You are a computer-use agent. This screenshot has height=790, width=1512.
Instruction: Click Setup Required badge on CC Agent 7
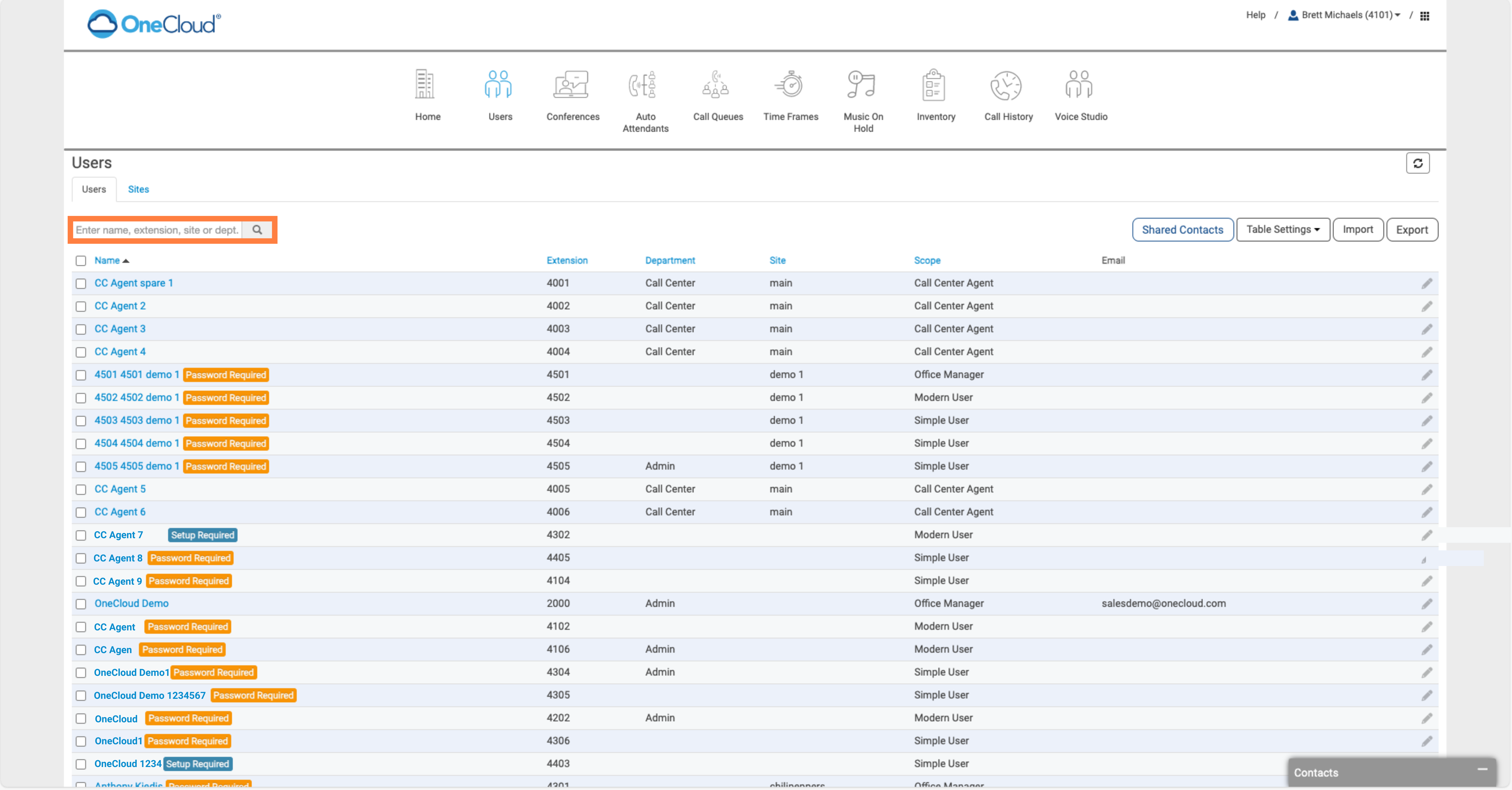point(203,535)
